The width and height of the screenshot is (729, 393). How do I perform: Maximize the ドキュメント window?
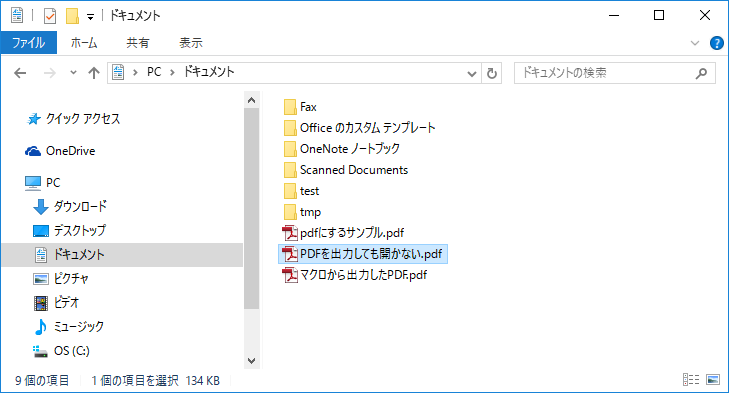[x=659, y=15]
